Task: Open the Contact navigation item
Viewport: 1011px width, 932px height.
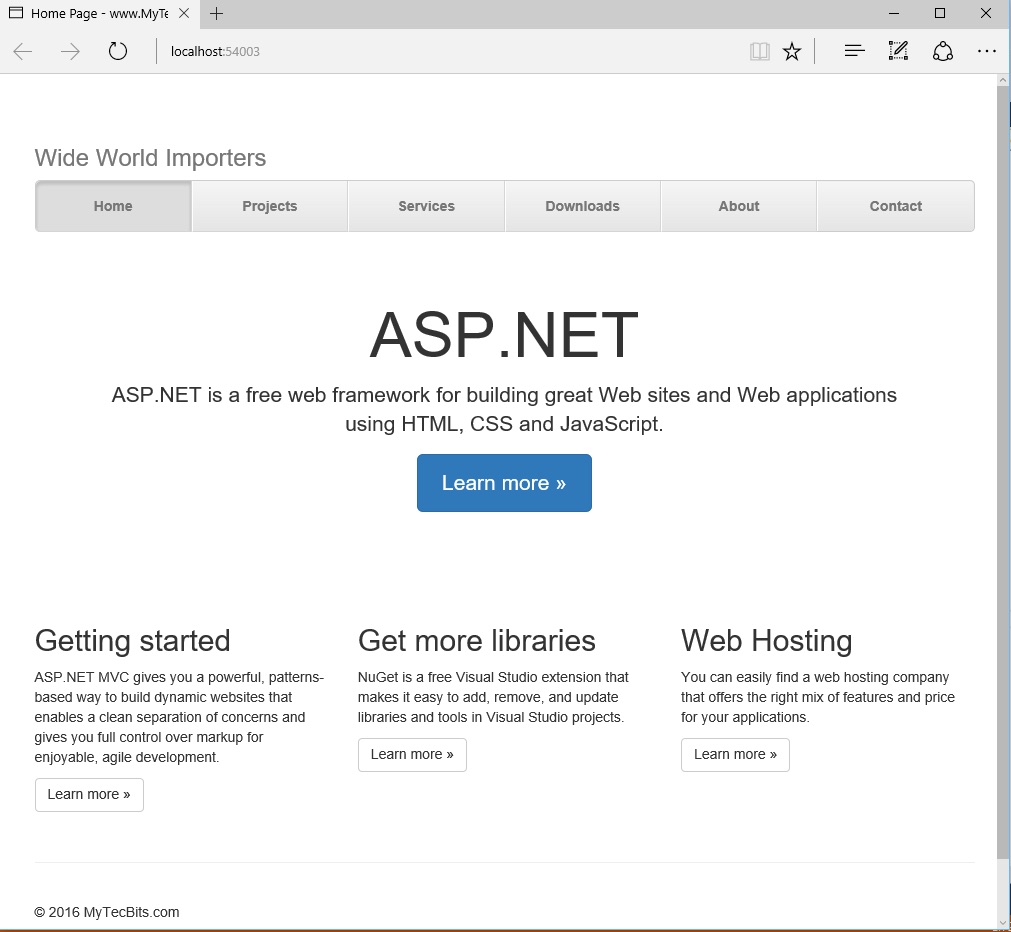Action: pos(896,206)
